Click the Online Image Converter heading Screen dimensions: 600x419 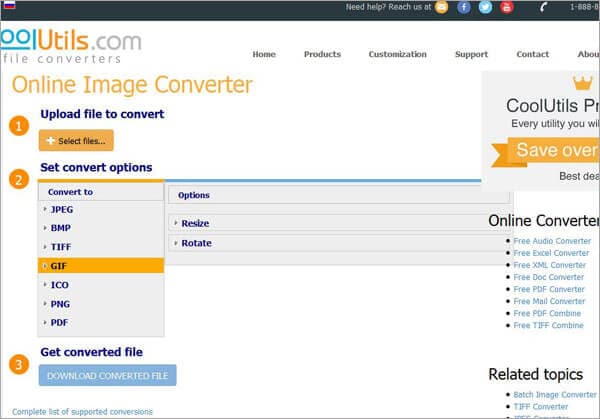pos(132,85)
